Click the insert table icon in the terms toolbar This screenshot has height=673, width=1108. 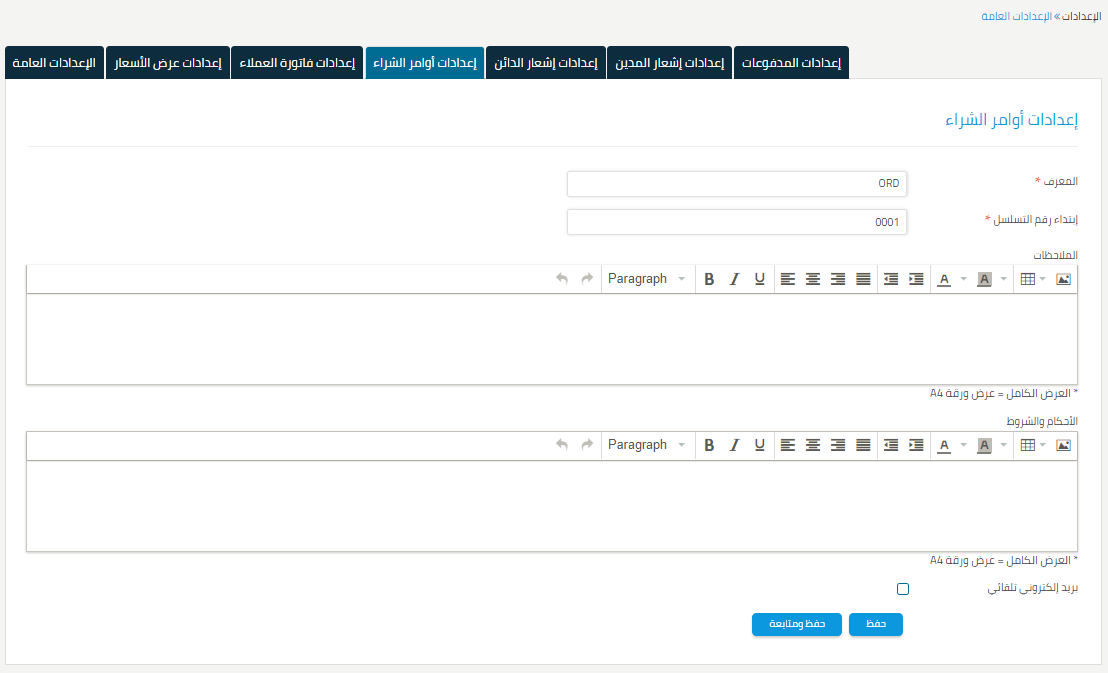1028,445
